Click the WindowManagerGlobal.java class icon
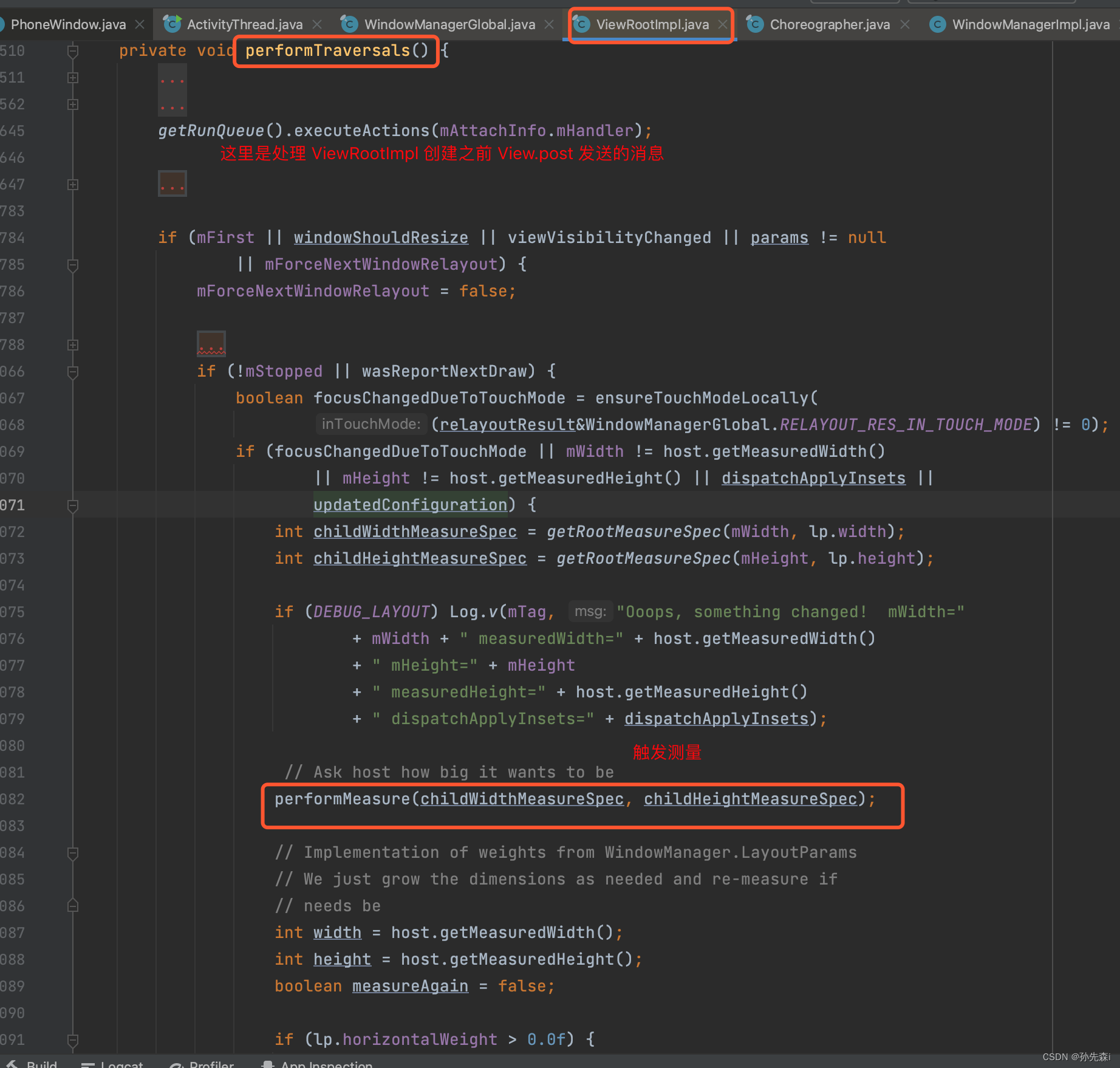1120x1068 pixels. [349, 24]
